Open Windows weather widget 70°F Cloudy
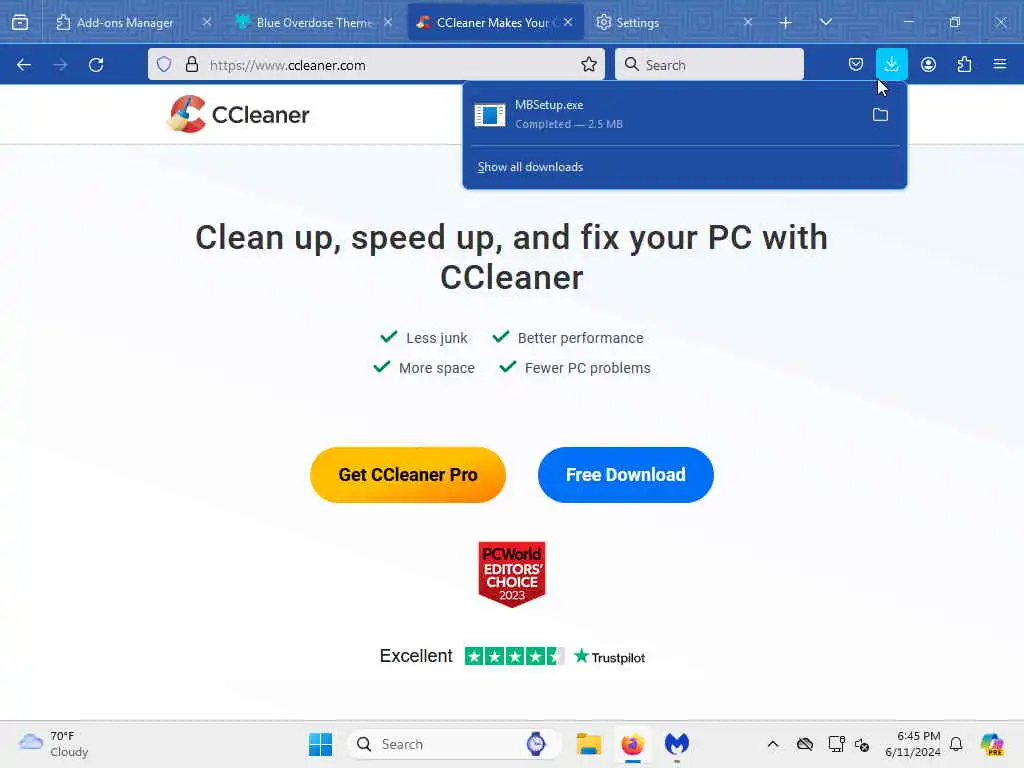 (53, 744)
